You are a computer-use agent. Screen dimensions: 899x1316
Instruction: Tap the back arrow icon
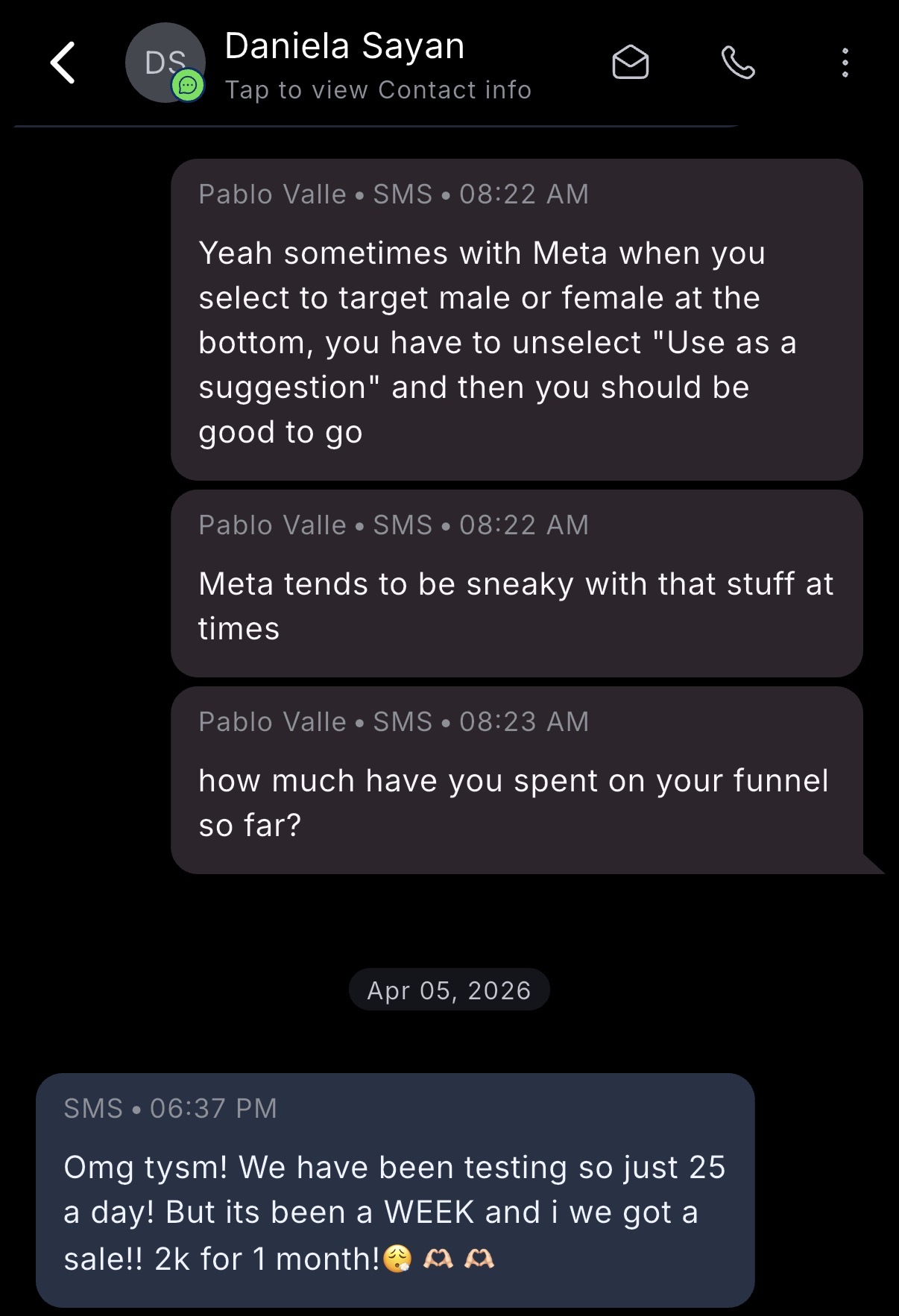pos(63,63)
